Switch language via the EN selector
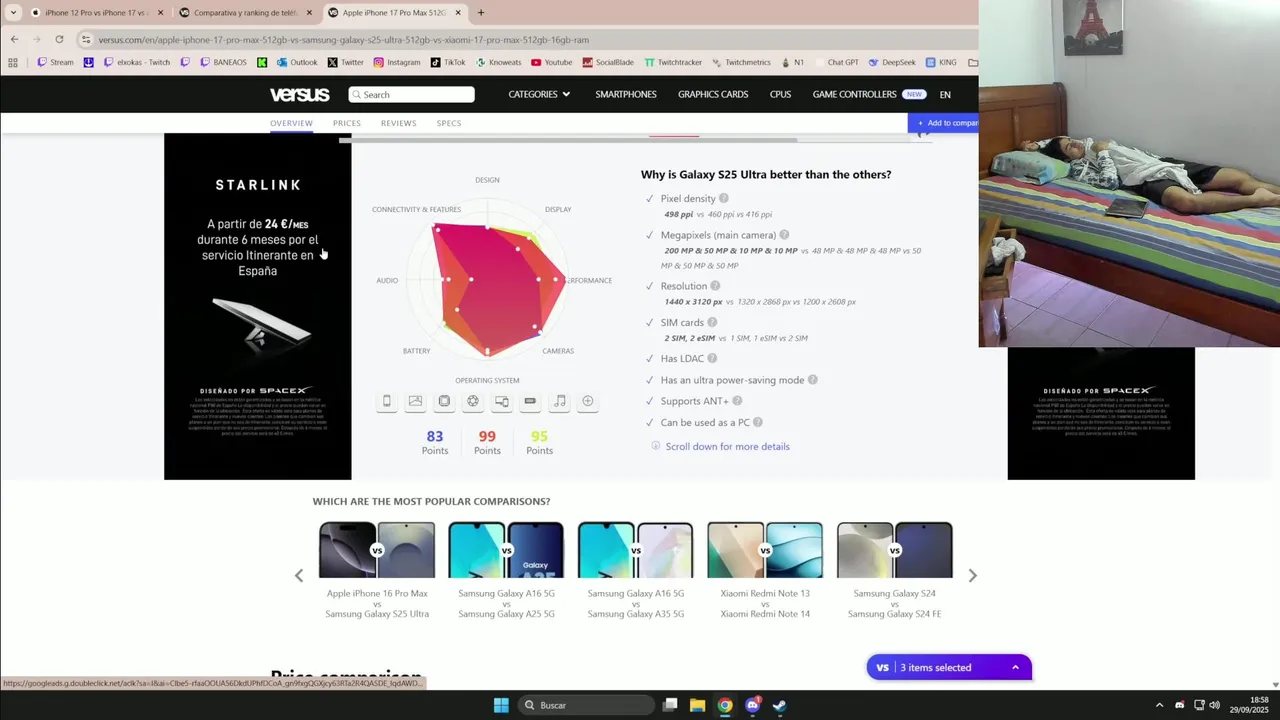 click(x=945, y=94)
